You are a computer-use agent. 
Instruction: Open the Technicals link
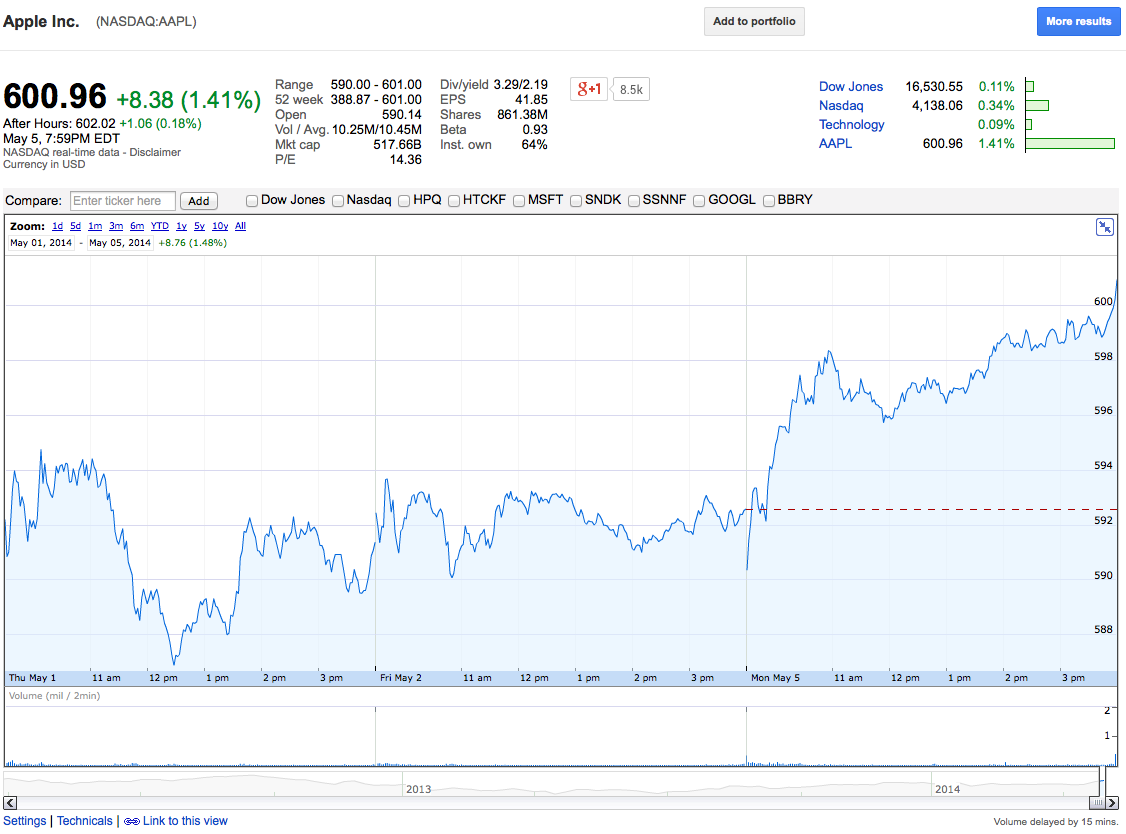[x=85, y=821]
